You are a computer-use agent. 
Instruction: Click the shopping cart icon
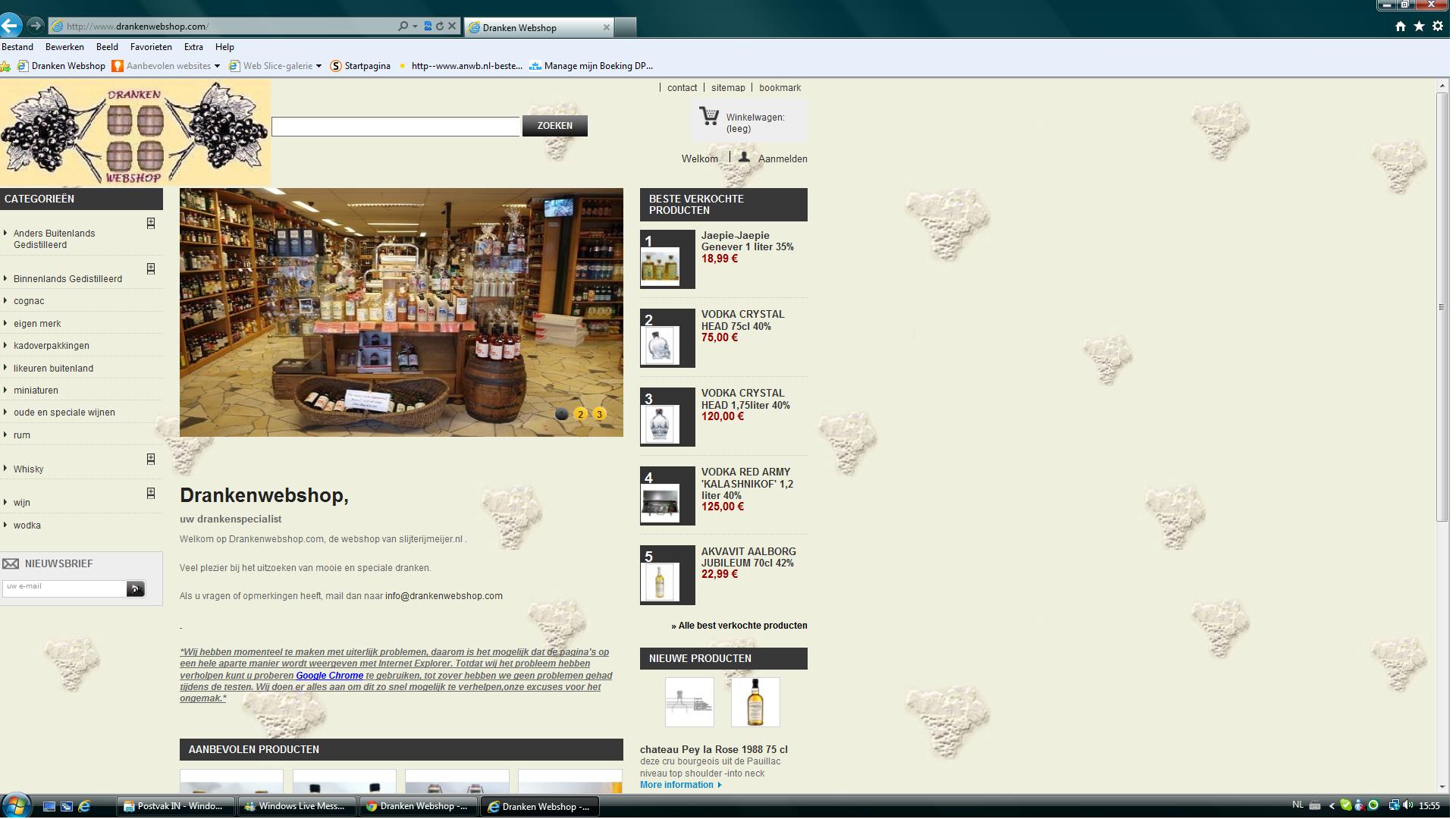pyautogui.click(x=709, y=116)
